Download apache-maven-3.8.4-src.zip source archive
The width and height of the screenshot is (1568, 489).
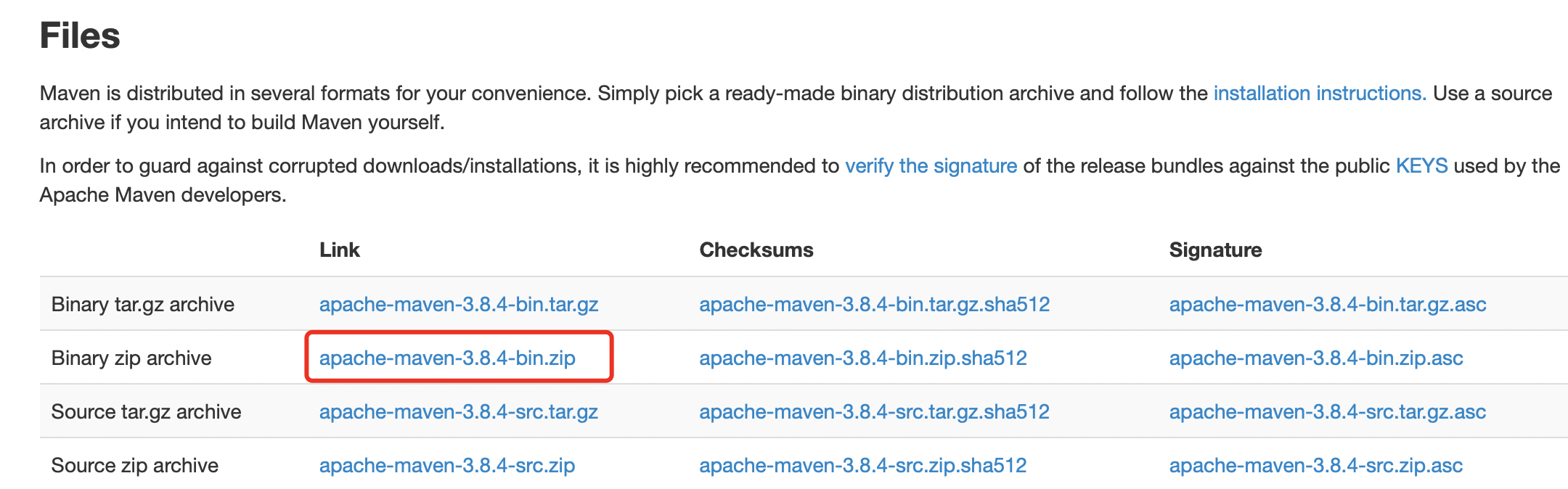[x=447, y=466]
